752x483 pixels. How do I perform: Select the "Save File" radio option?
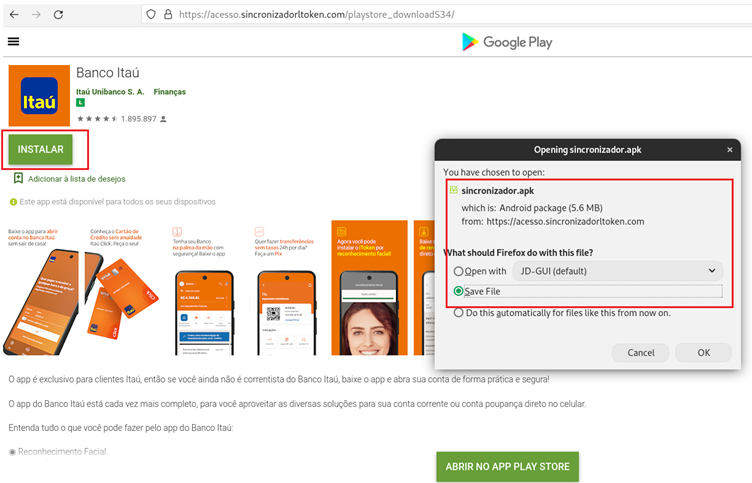[x=459, y=291]
